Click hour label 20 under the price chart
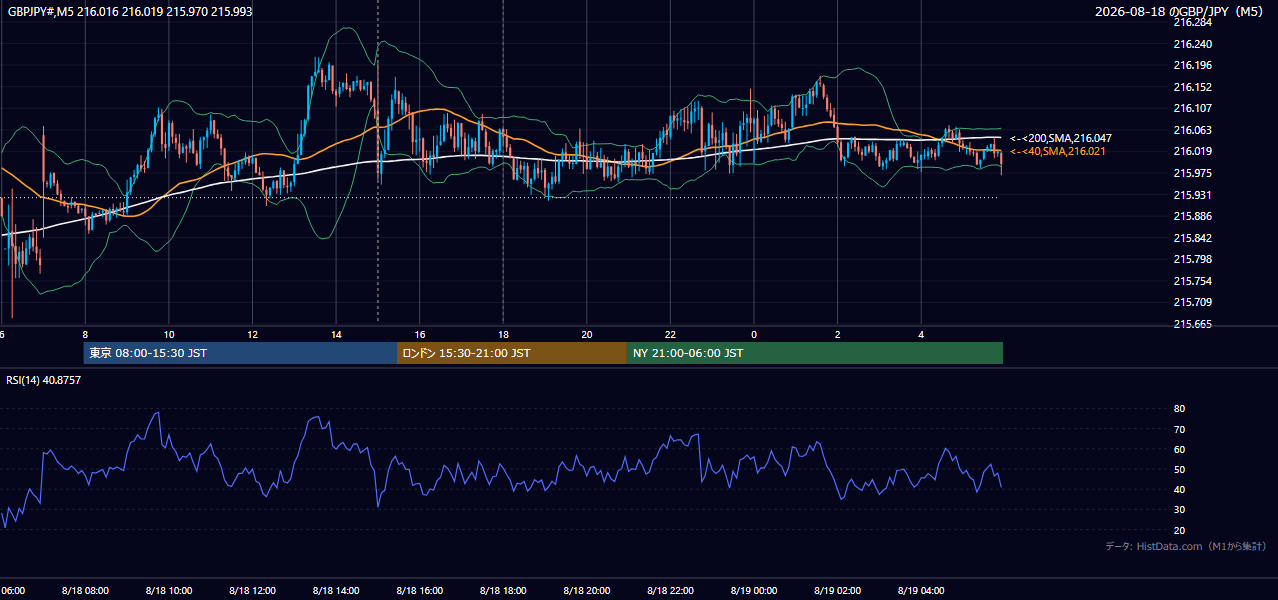Image resolution: width=1278 pixels, height=600 pixels. click(x=587, y=335)
